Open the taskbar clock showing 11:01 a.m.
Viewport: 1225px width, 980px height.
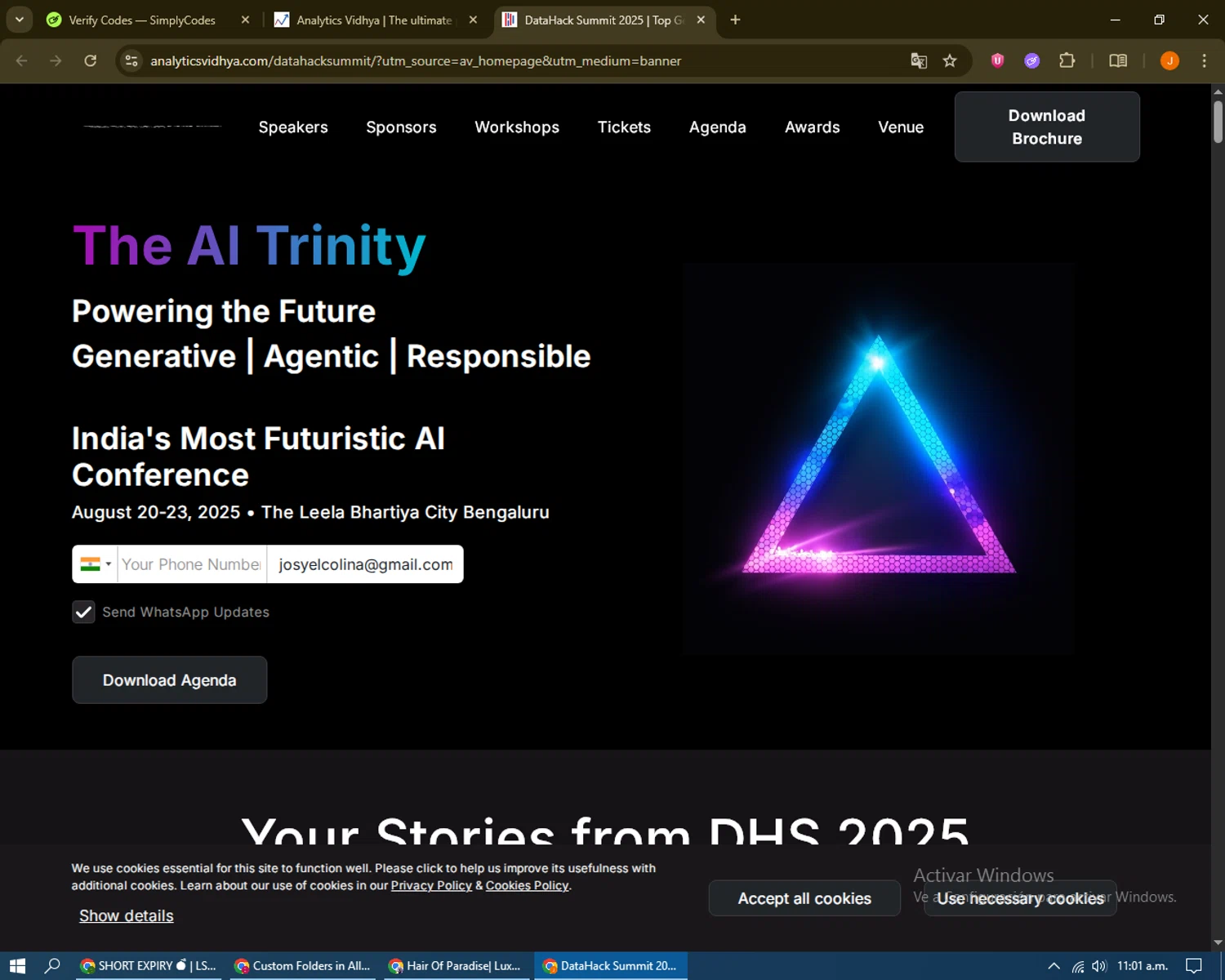click(1143, 966)
